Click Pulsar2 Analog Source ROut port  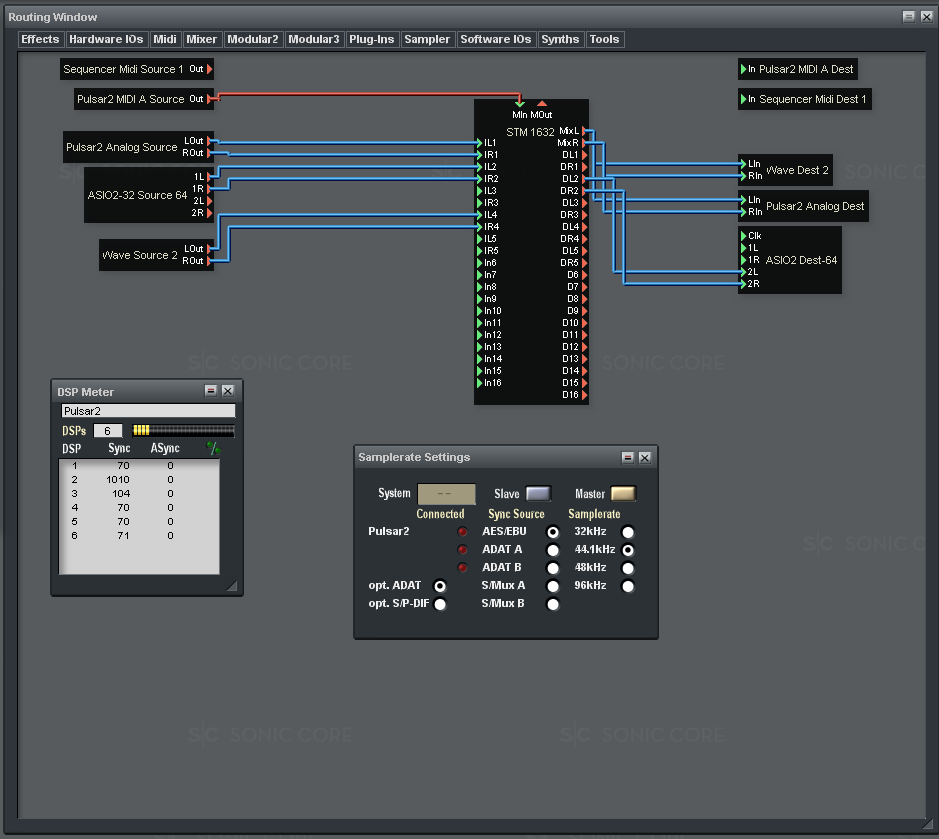pyautogui.click(x=210, y=153)
